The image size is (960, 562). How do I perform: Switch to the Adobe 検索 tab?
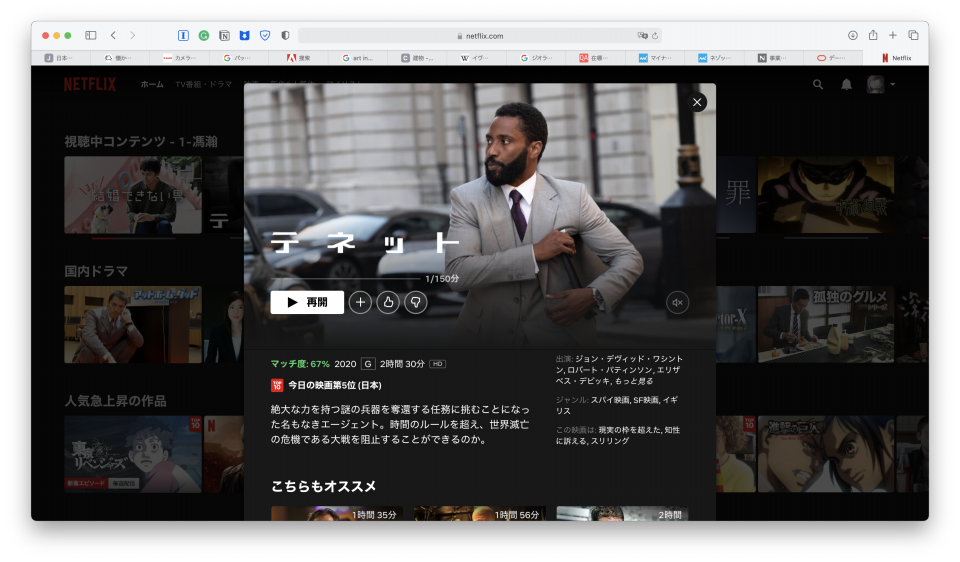tap(299, 58)
